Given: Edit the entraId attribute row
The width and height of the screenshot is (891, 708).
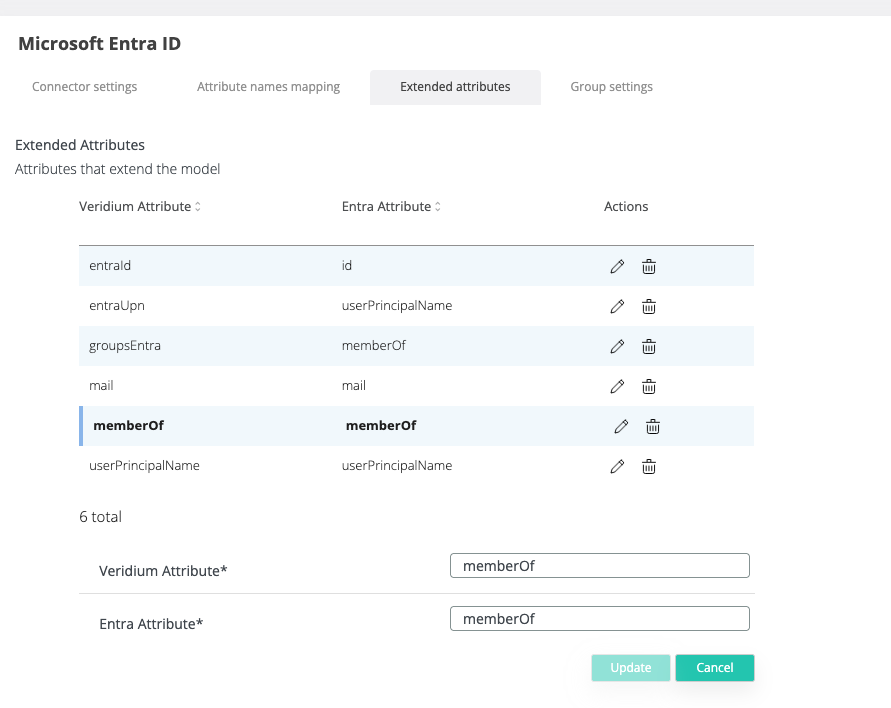Looking at the screenshot, I should coord(617,266).
